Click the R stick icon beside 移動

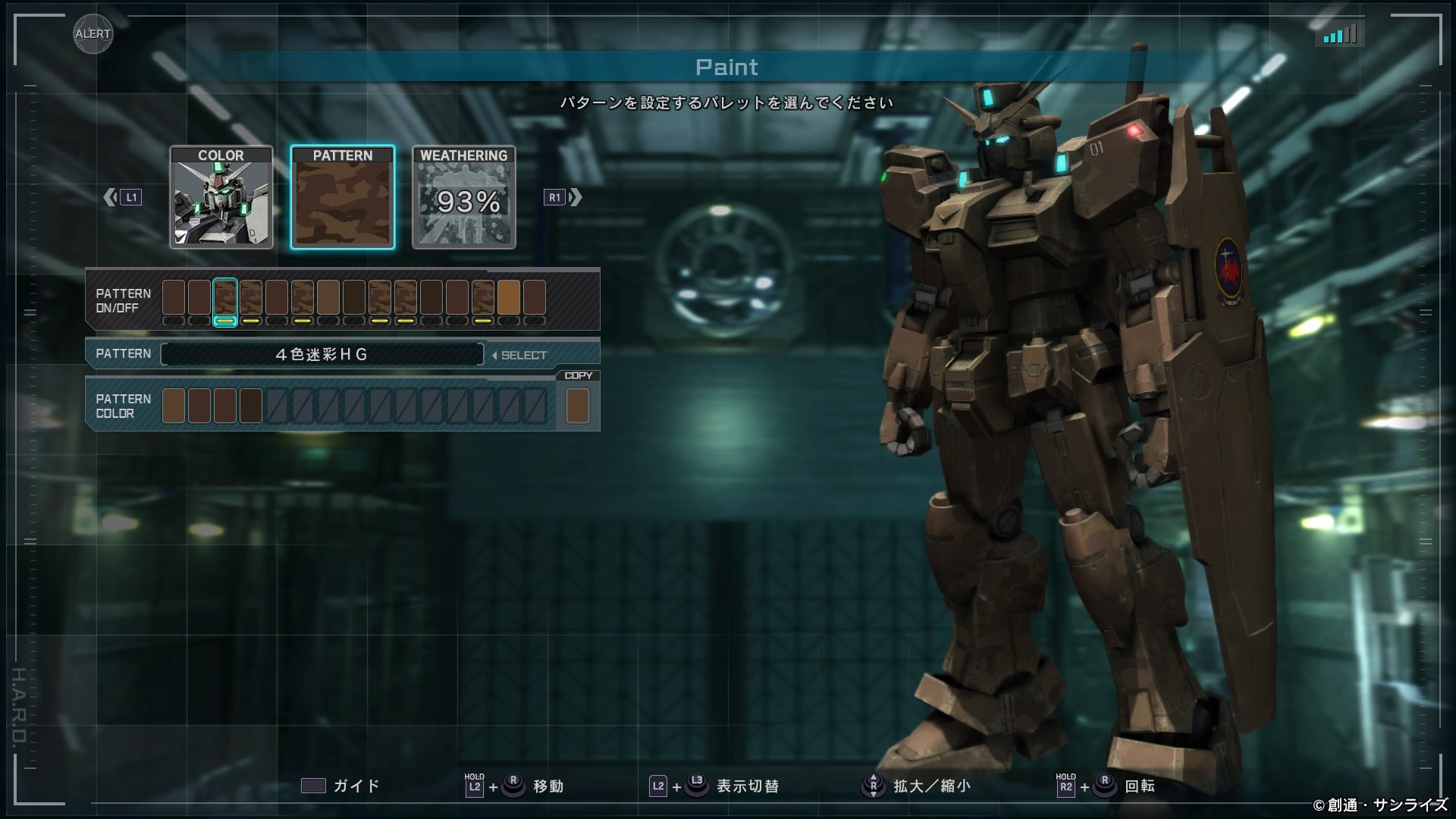513,786
